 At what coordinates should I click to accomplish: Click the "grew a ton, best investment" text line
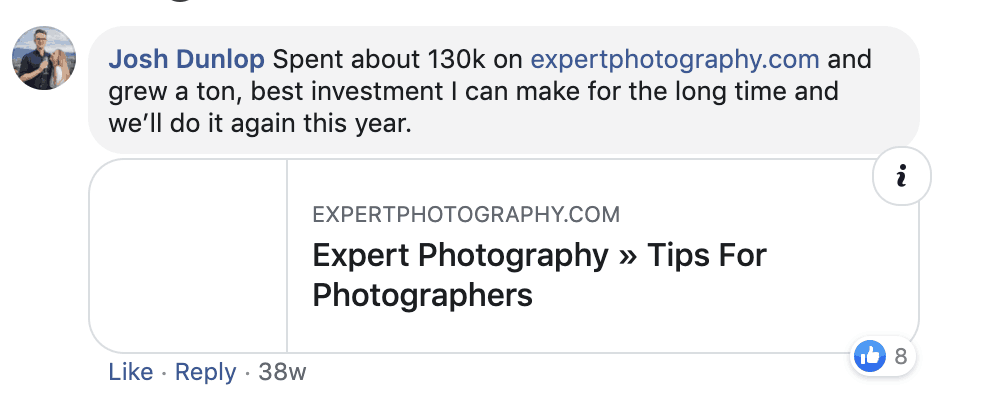(x=300, y=94)
